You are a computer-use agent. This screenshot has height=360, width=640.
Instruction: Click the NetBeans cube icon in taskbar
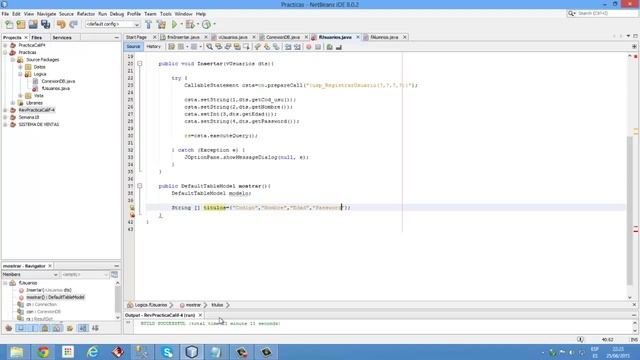tap(192, 352)
